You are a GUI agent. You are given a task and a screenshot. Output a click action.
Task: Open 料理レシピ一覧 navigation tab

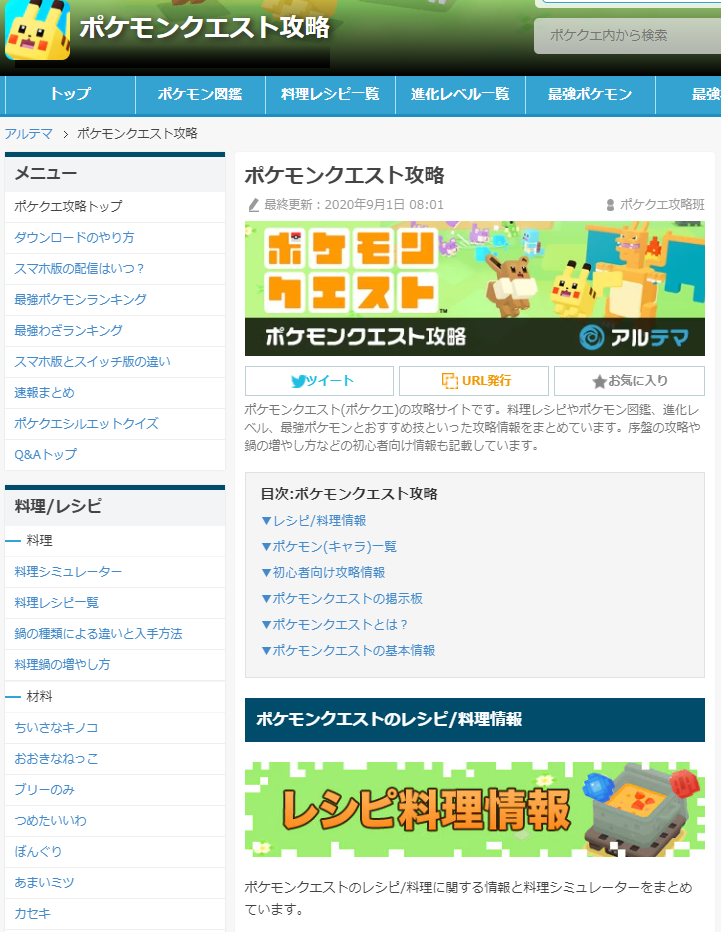point(330,95)
